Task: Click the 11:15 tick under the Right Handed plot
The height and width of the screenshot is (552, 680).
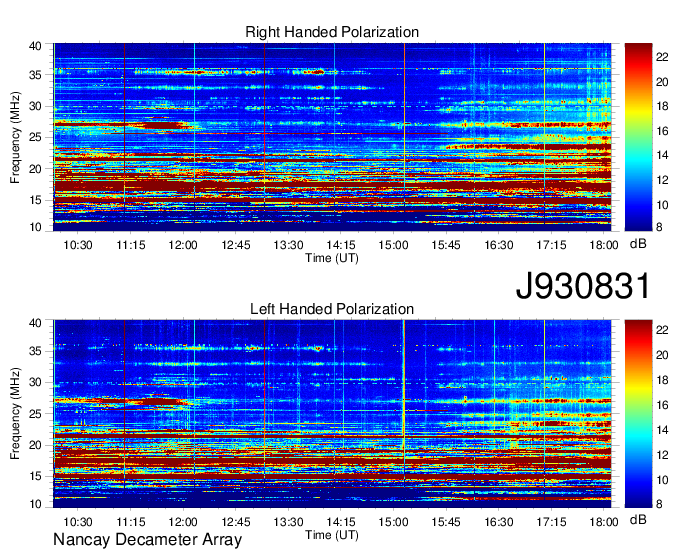Action: click(x=131, y=245)
